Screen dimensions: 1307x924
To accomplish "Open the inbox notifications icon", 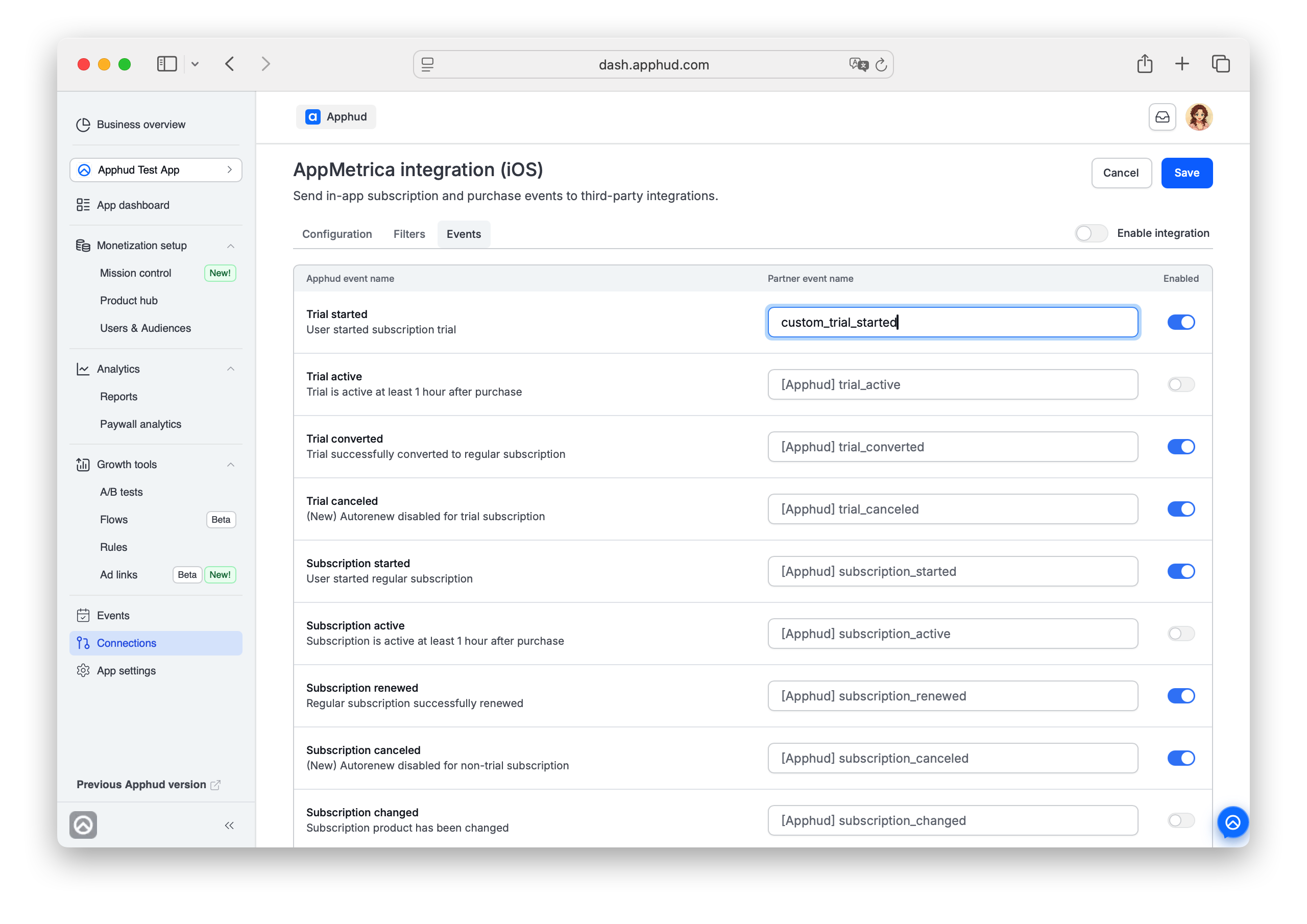I will (1162, 117).
